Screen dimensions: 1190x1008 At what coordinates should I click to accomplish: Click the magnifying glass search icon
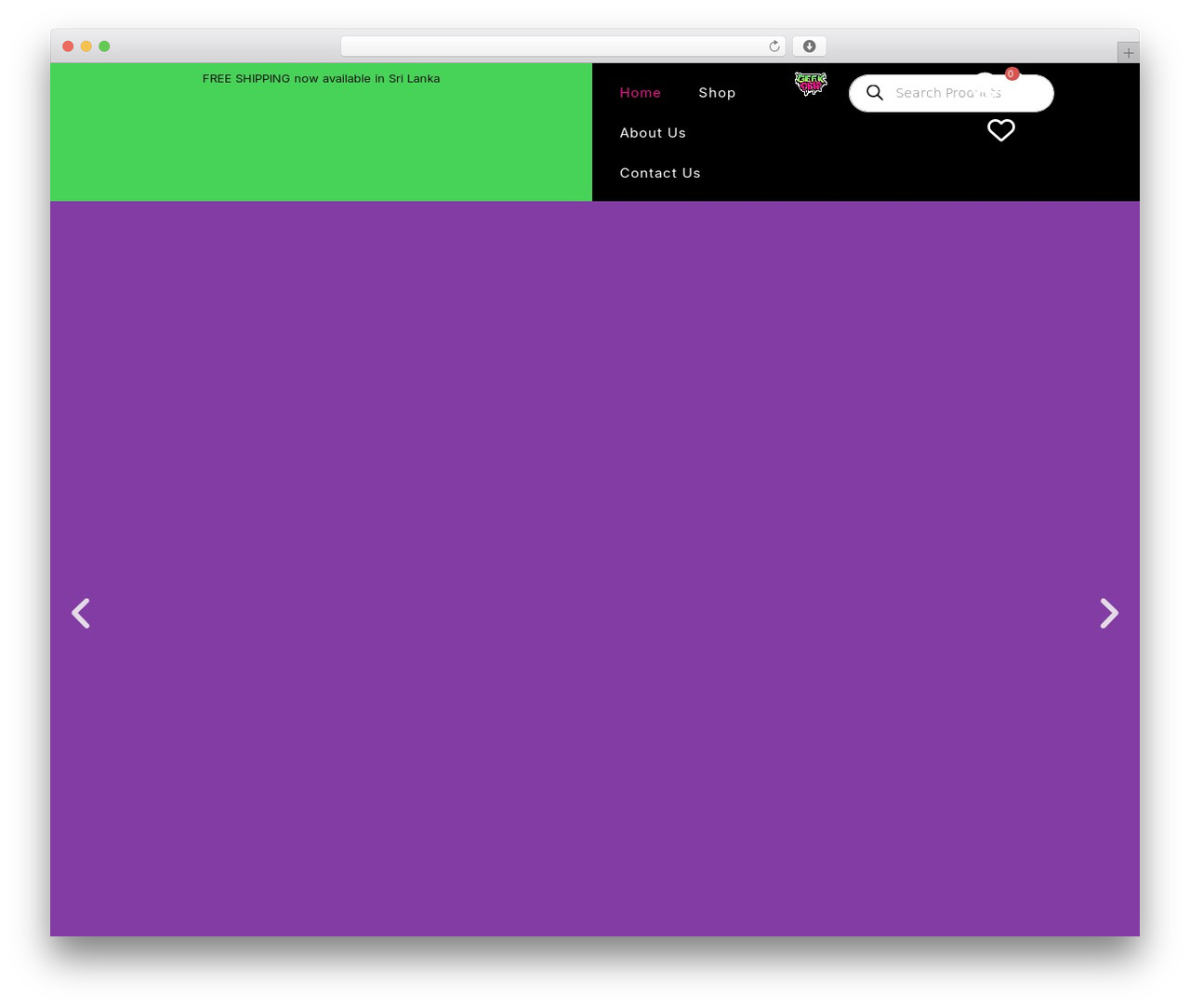click(875, 93)
